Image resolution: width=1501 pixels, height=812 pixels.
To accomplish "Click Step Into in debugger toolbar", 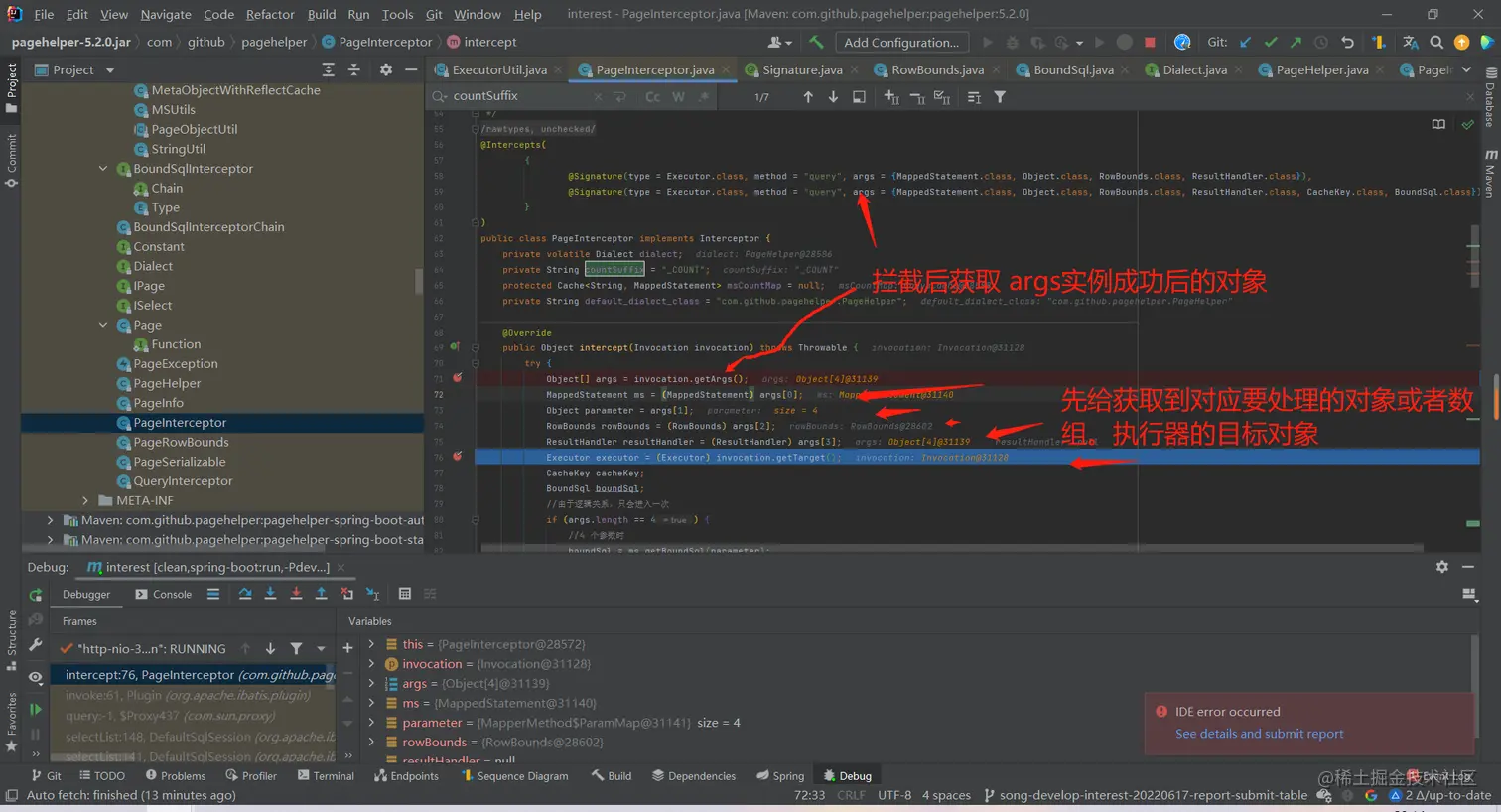I will click(270, 594).
